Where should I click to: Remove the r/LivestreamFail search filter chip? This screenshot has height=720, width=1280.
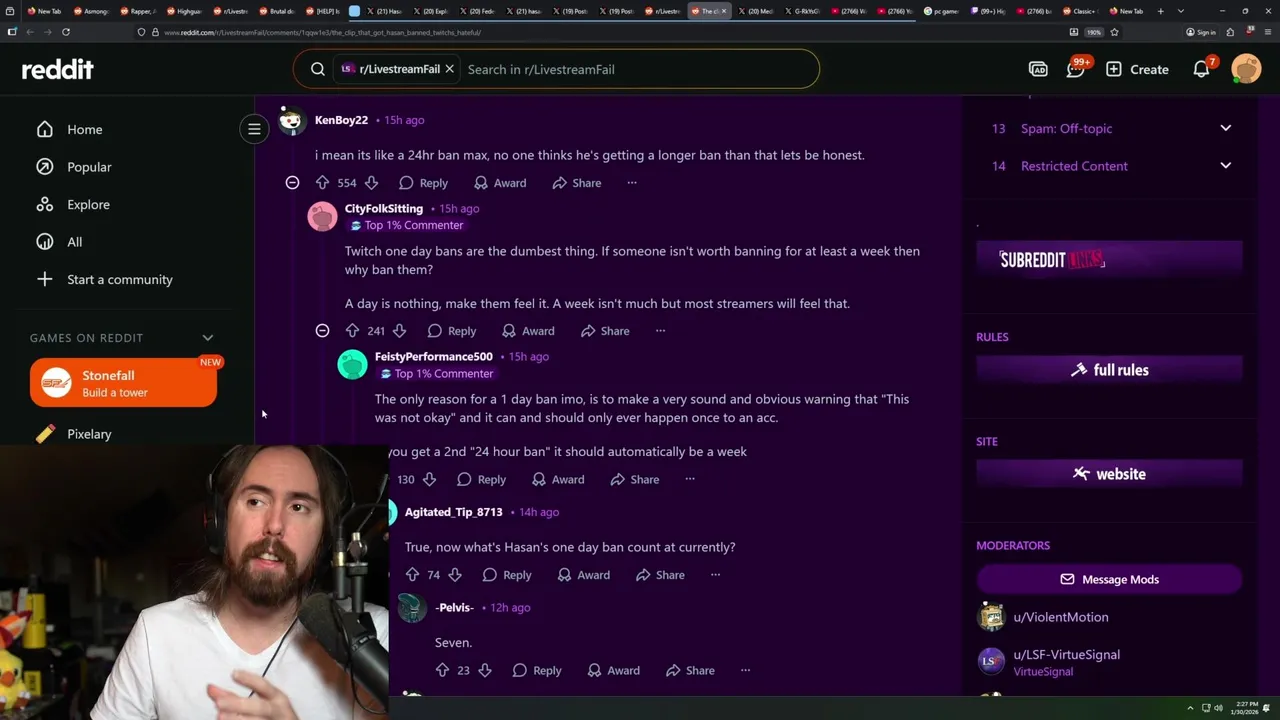point(449,69)
